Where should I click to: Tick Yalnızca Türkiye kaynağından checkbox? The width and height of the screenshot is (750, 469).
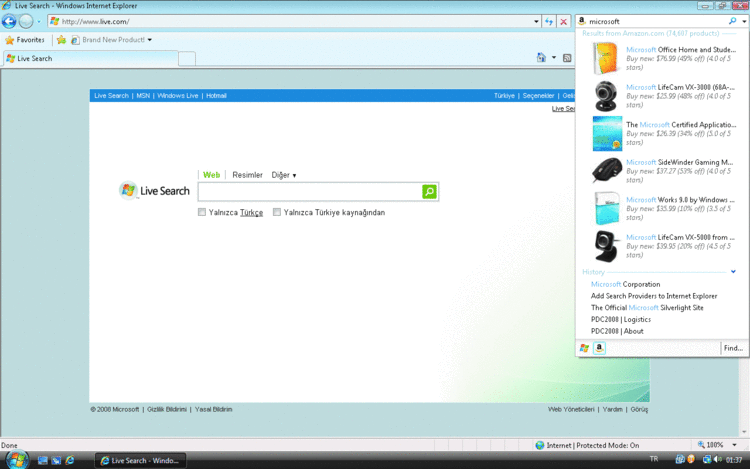(276, 212)
